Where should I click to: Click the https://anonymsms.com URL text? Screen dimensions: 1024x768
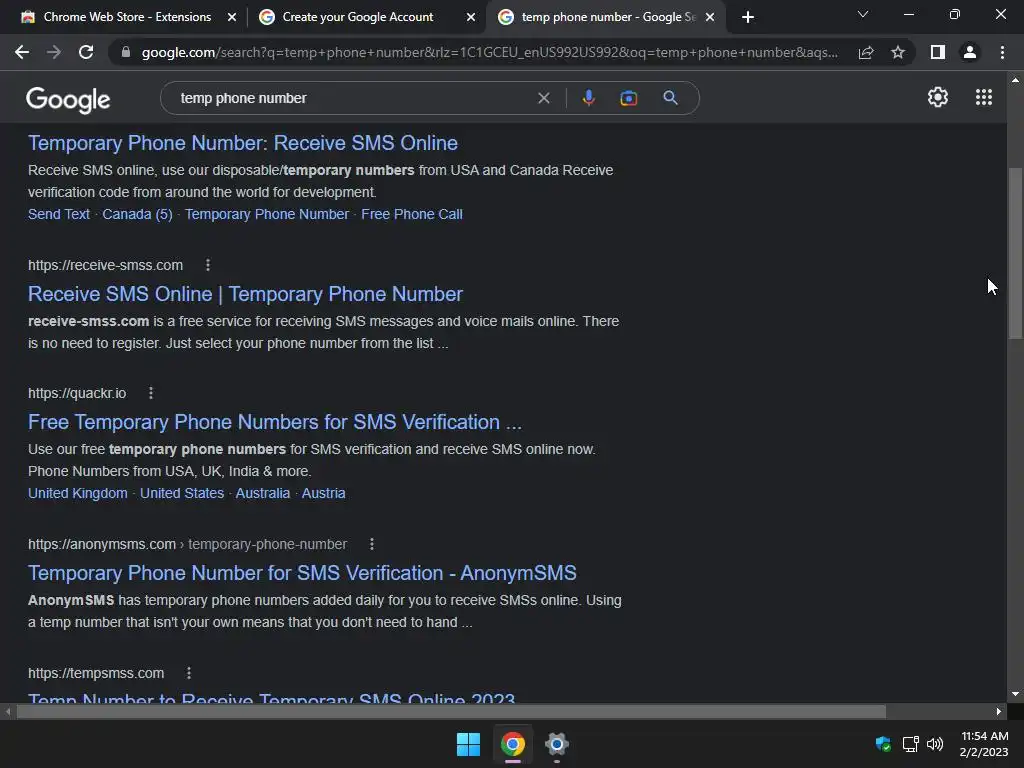pos(102,544)
